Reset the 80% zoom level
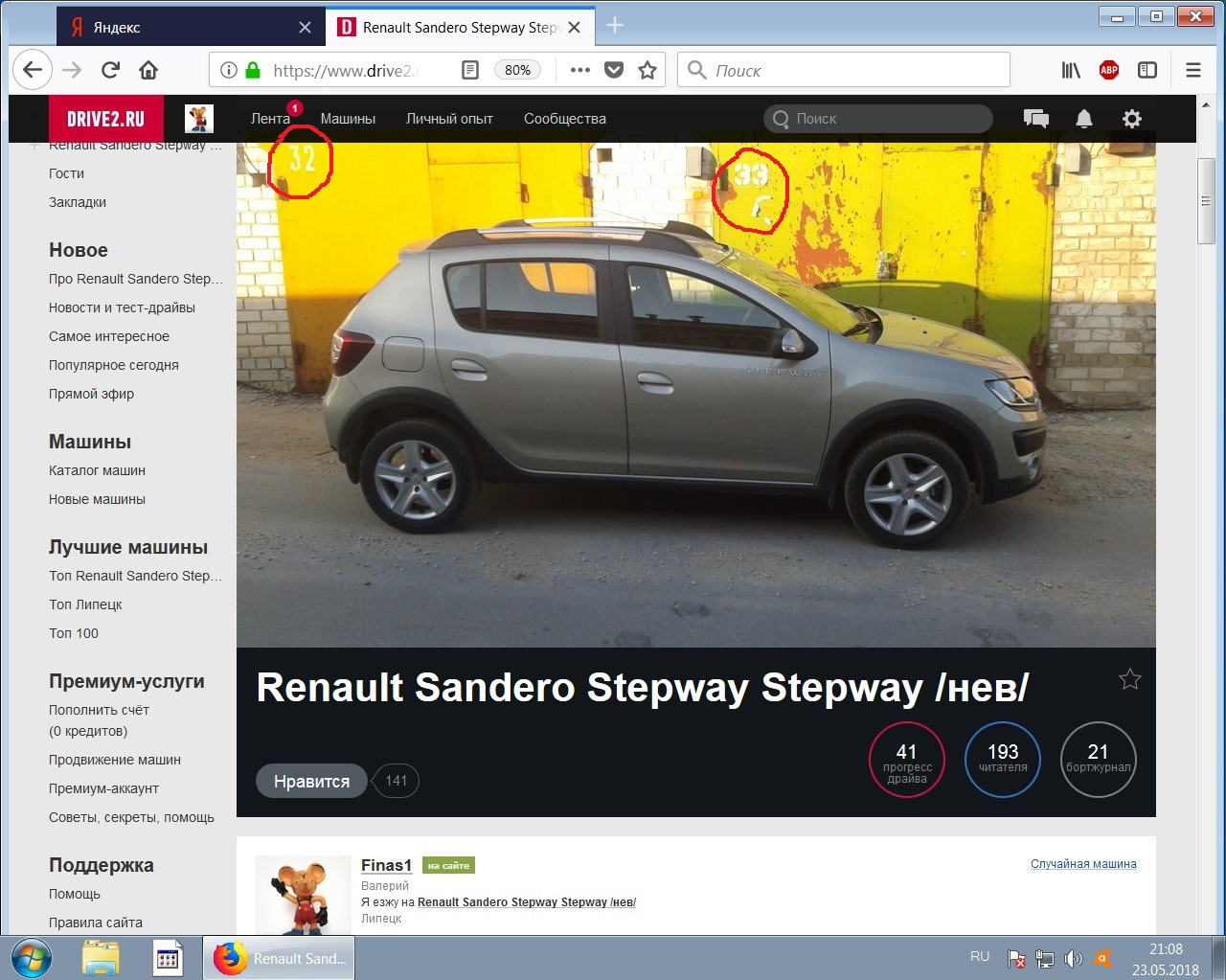Image resolution: width=1226 pixels, height=980 pixels. [517, 70]
